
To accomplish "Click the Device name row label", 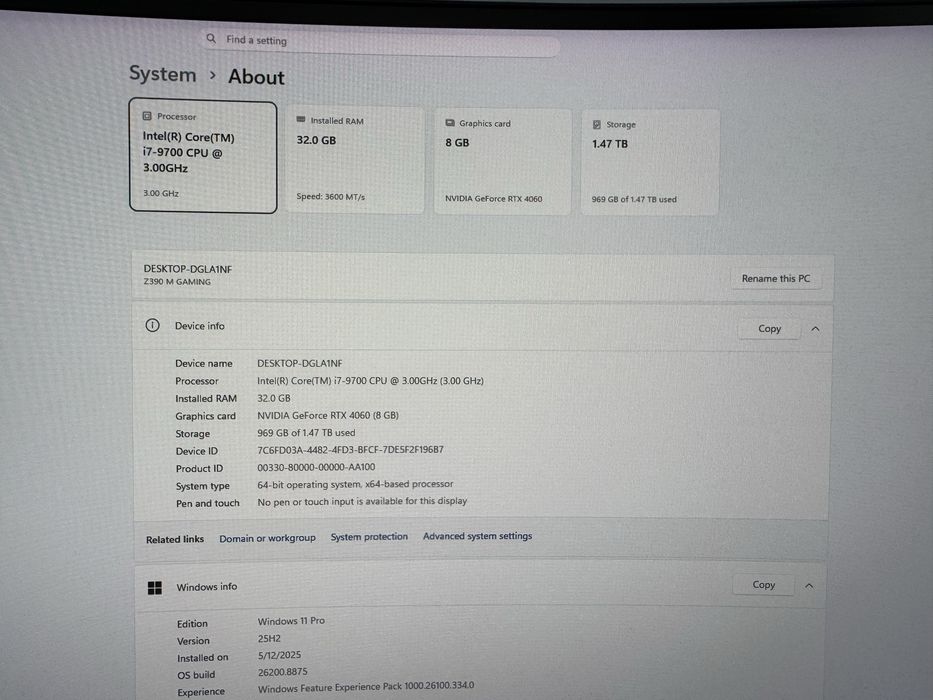I will point(203,363).
